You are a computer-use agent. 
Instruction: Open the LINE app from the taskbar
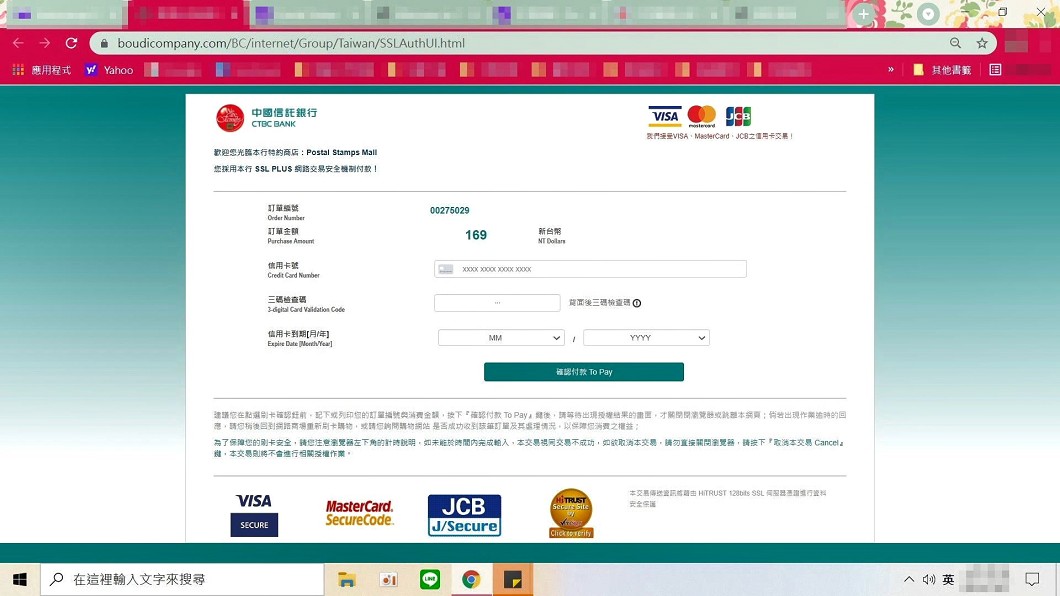430,579
